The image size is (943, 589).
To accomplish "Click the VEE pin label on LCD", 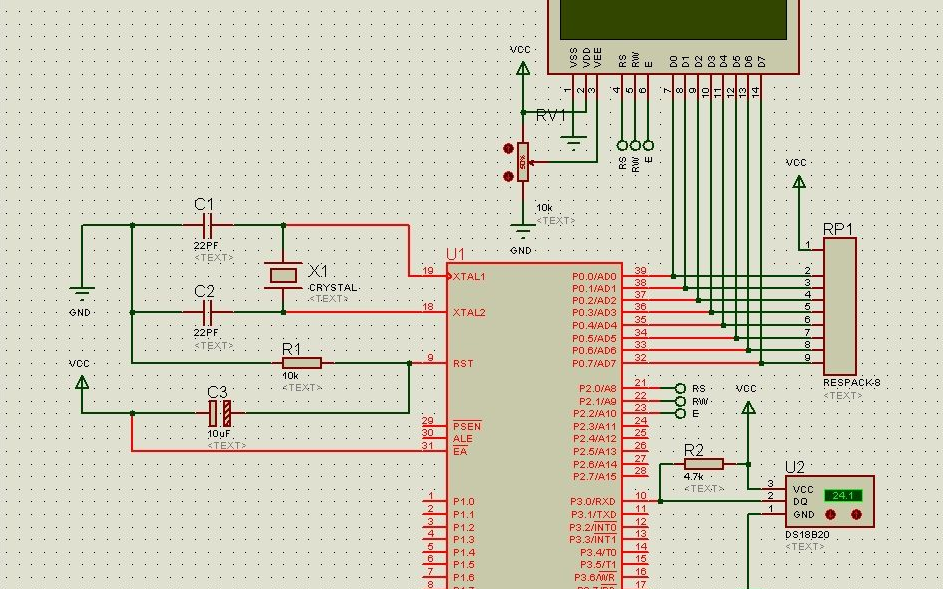I will pyautogui.click(x=597, y=58).
